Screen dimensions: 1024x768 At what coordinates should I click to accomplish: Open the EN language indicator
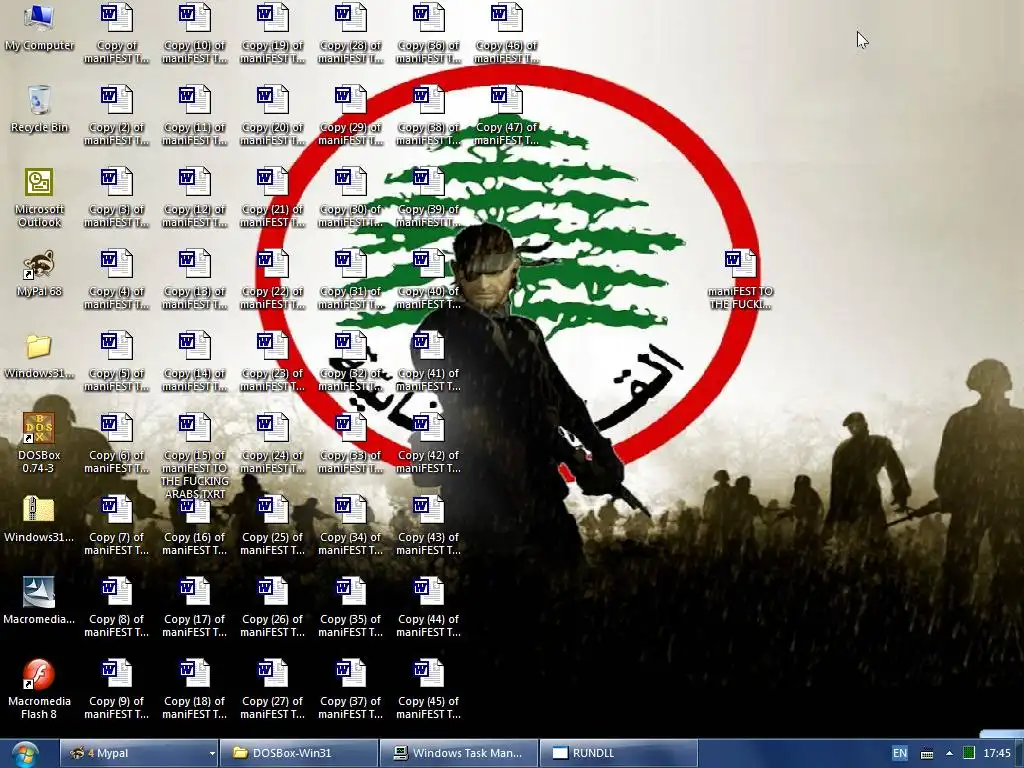click(899, 753)
